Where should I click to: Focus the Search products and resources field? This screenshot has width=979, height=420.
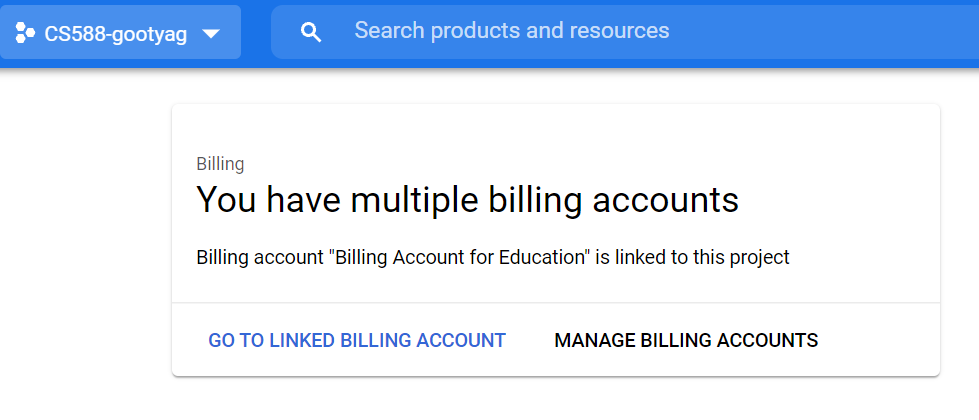pyautogui.click(x=625, y=32)
